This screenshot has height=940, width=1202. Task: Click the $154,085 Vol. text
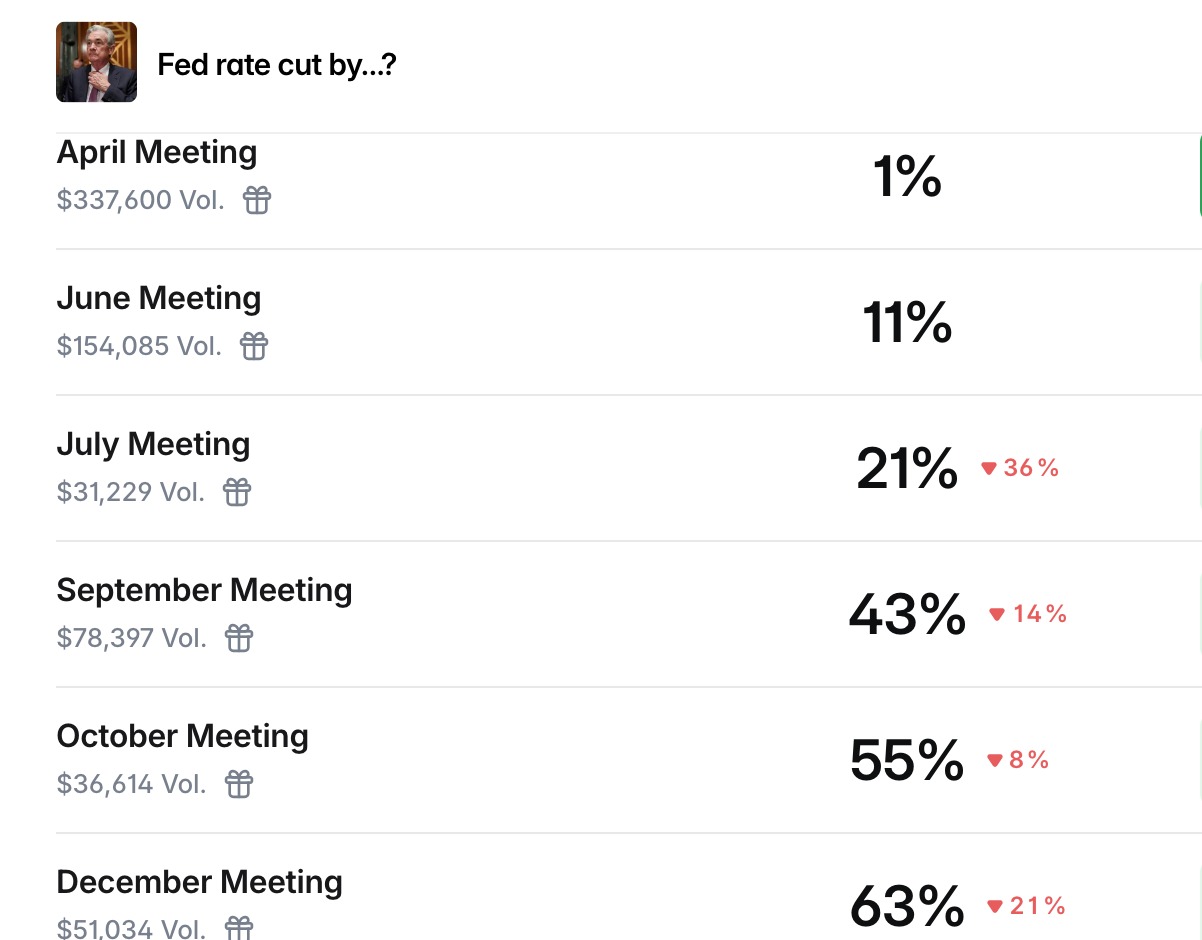pos(139,346)
